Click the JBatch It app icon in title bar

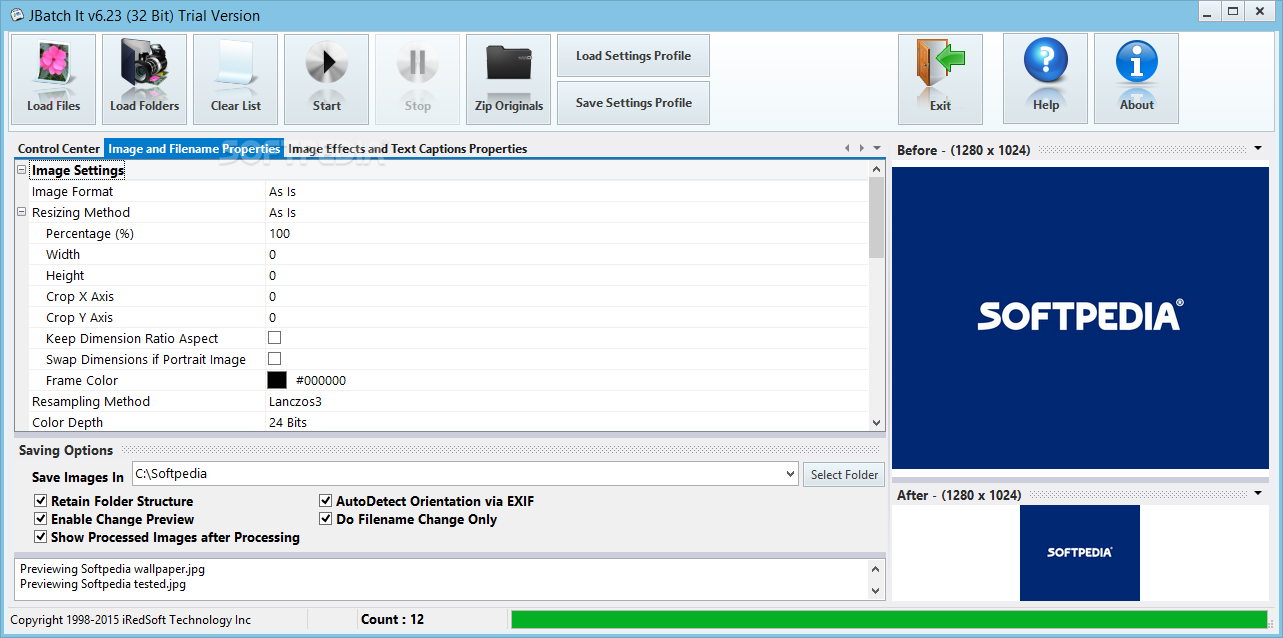(x=17, y=15)
